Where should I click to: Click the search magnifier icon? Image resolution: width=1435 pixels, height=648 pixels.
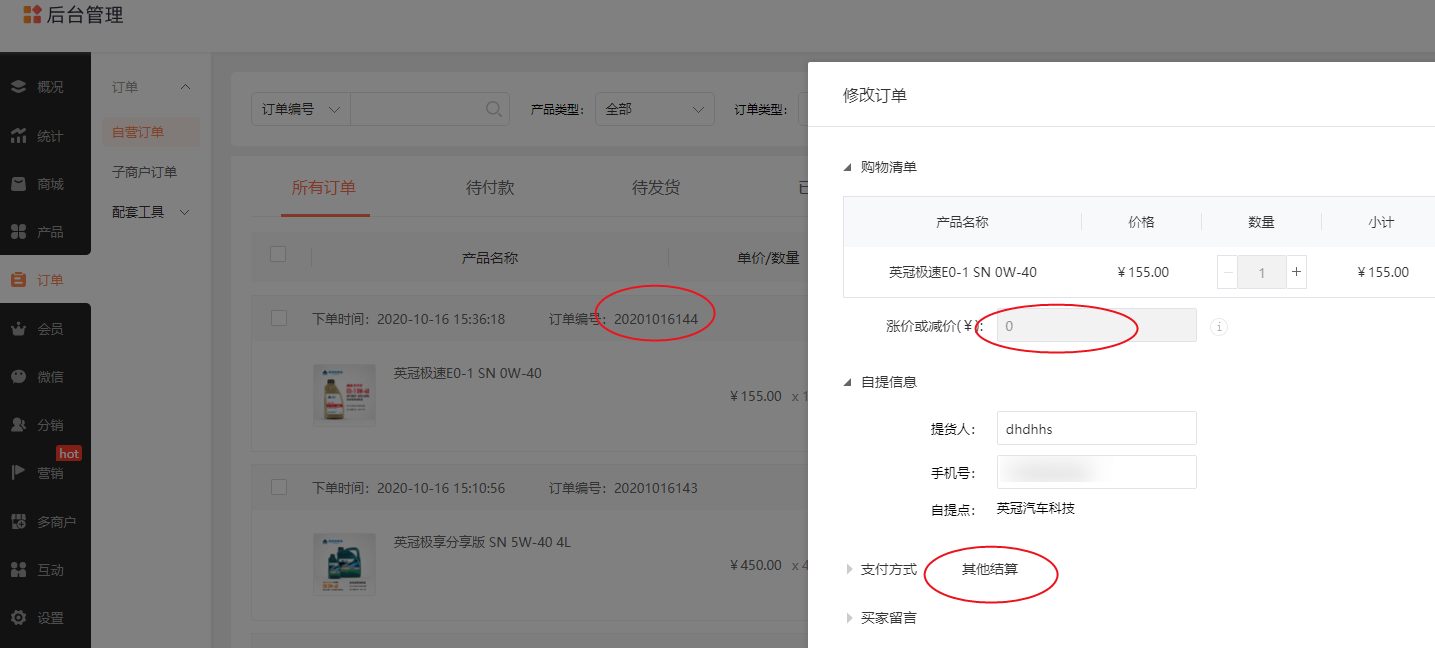(494, 109)
